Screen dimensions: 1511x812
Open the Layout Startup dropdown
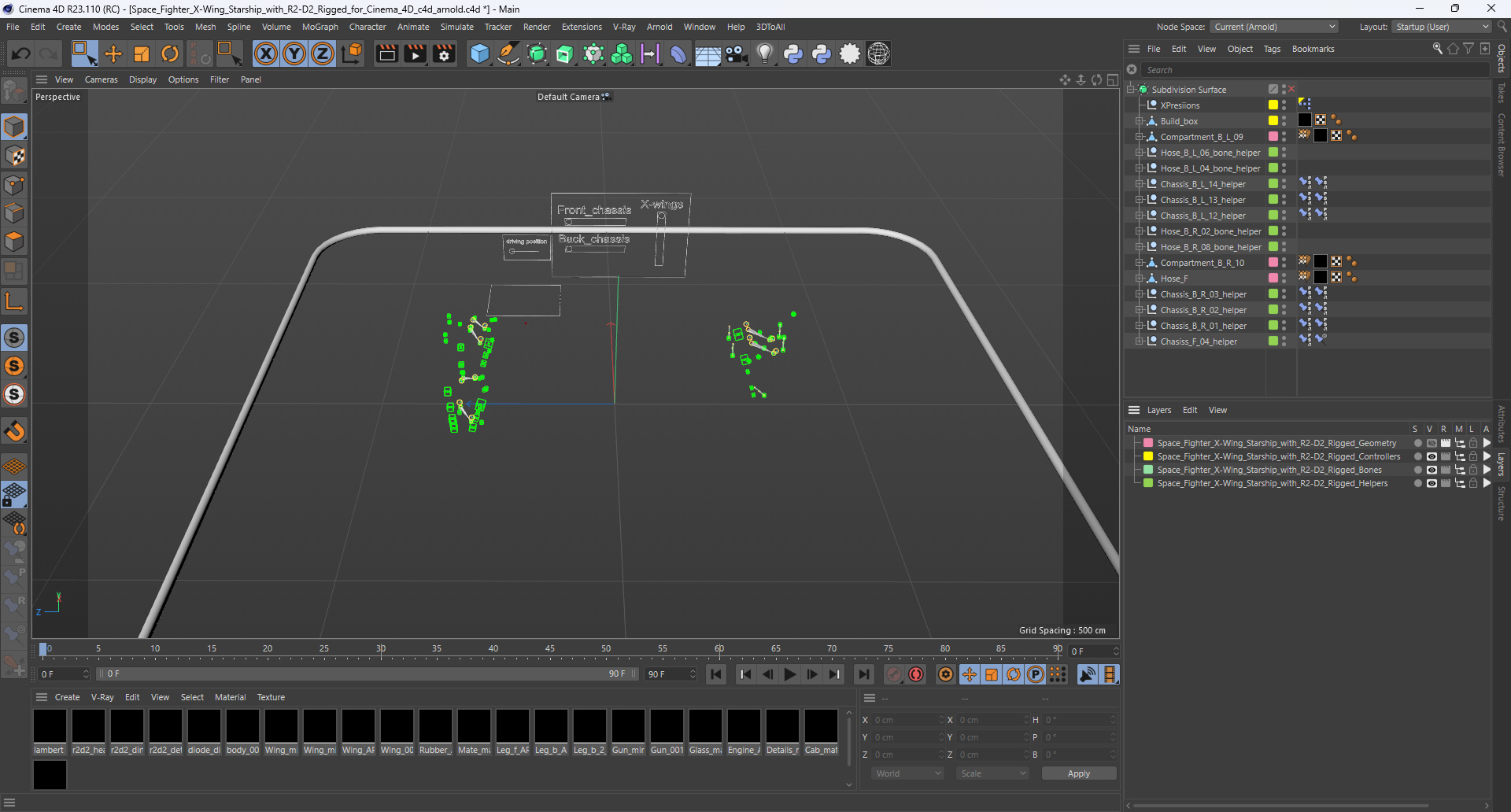1442,27
